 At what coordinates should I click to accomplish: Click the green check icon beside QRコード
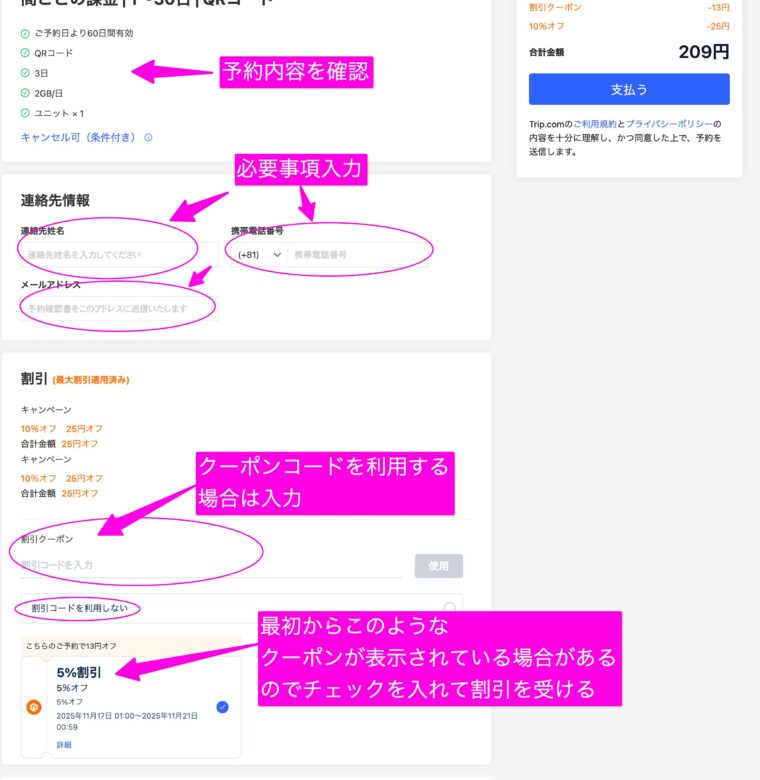coord(25,53)
